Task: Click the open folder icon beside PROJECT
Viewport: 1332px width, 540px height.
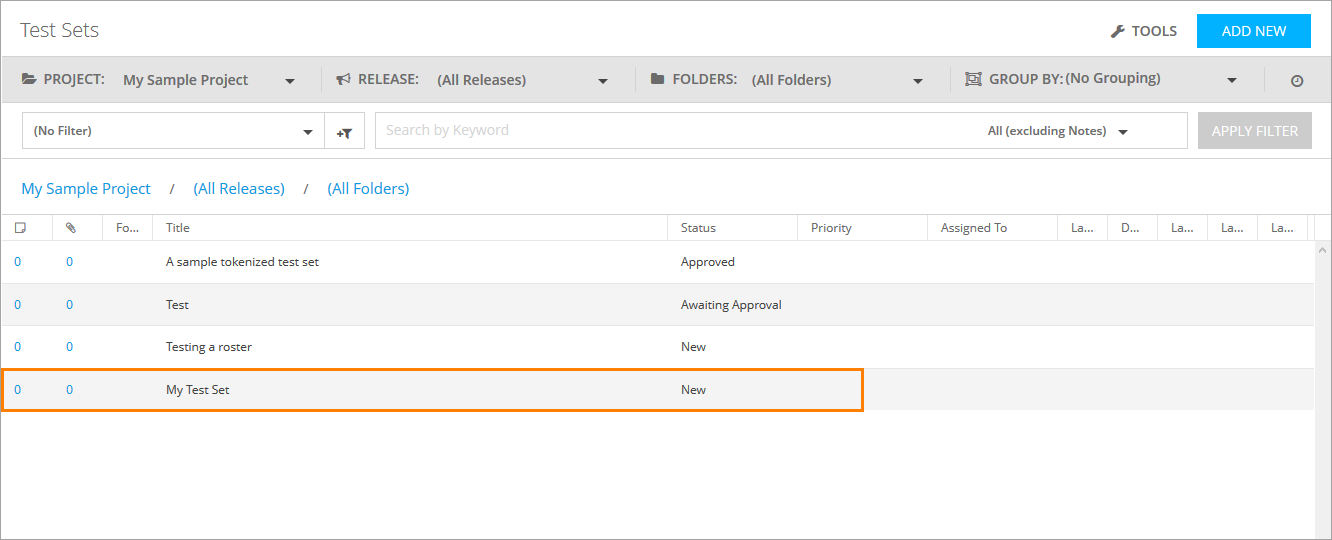Action: click(x=29, y=79)
